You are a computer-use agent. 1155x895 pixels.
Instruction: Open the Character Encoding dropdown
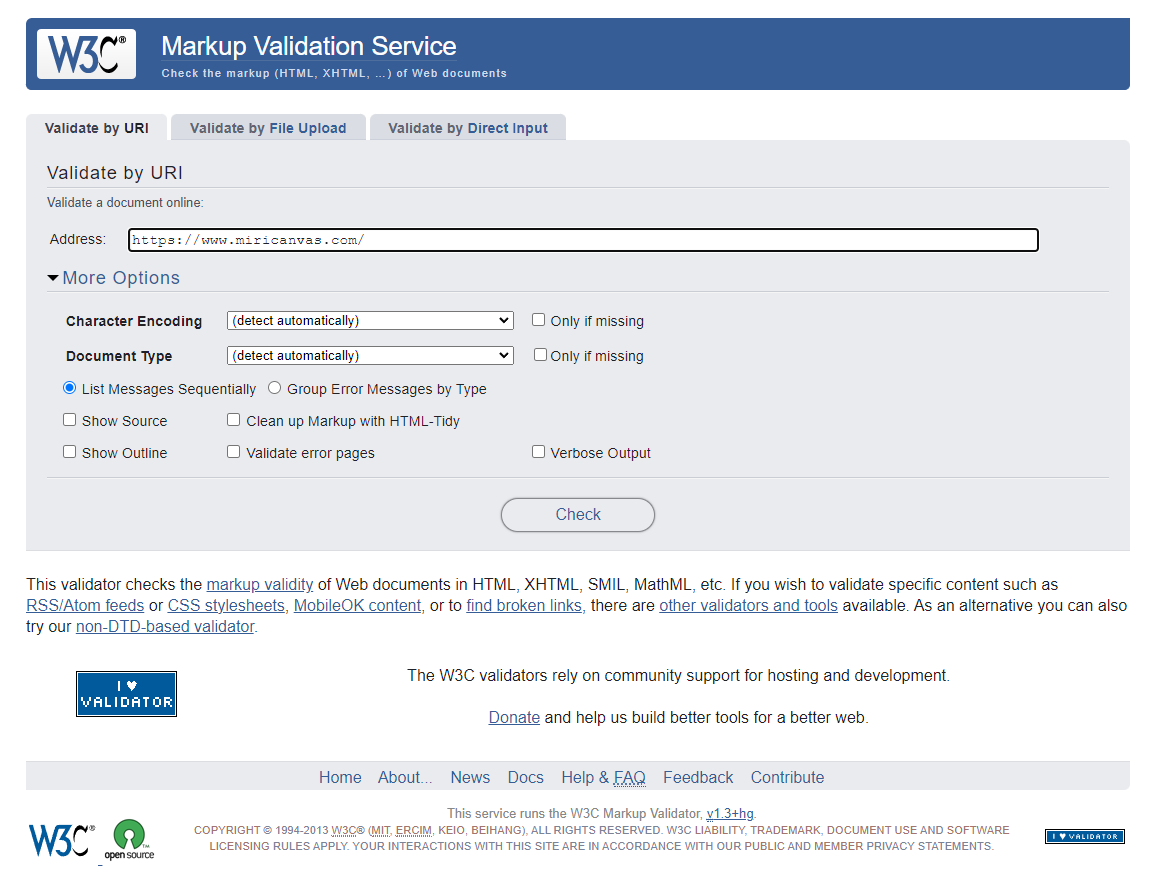(370, 320)
